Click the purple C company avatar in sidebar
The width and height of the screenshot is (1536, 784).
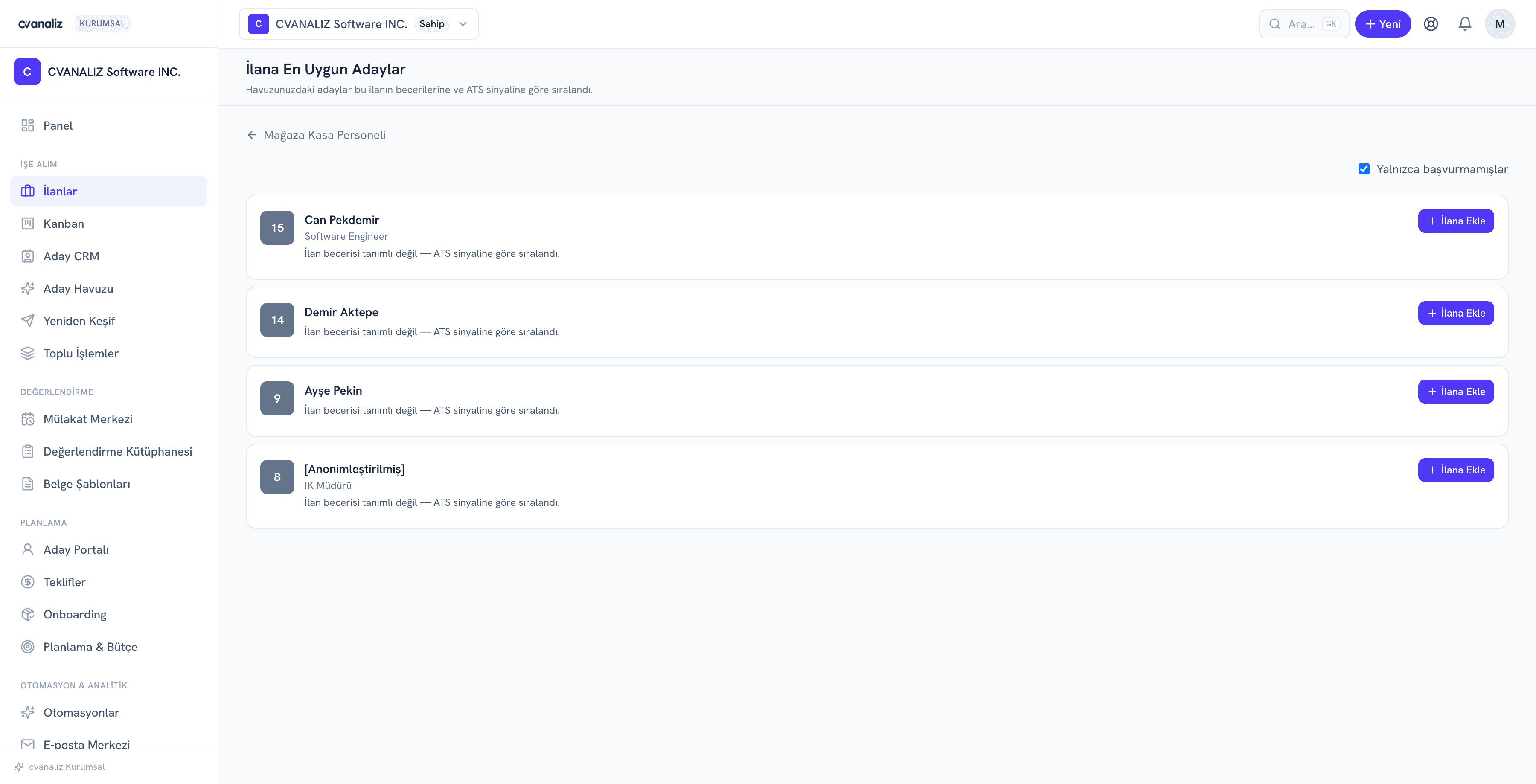tap(27, 72)
